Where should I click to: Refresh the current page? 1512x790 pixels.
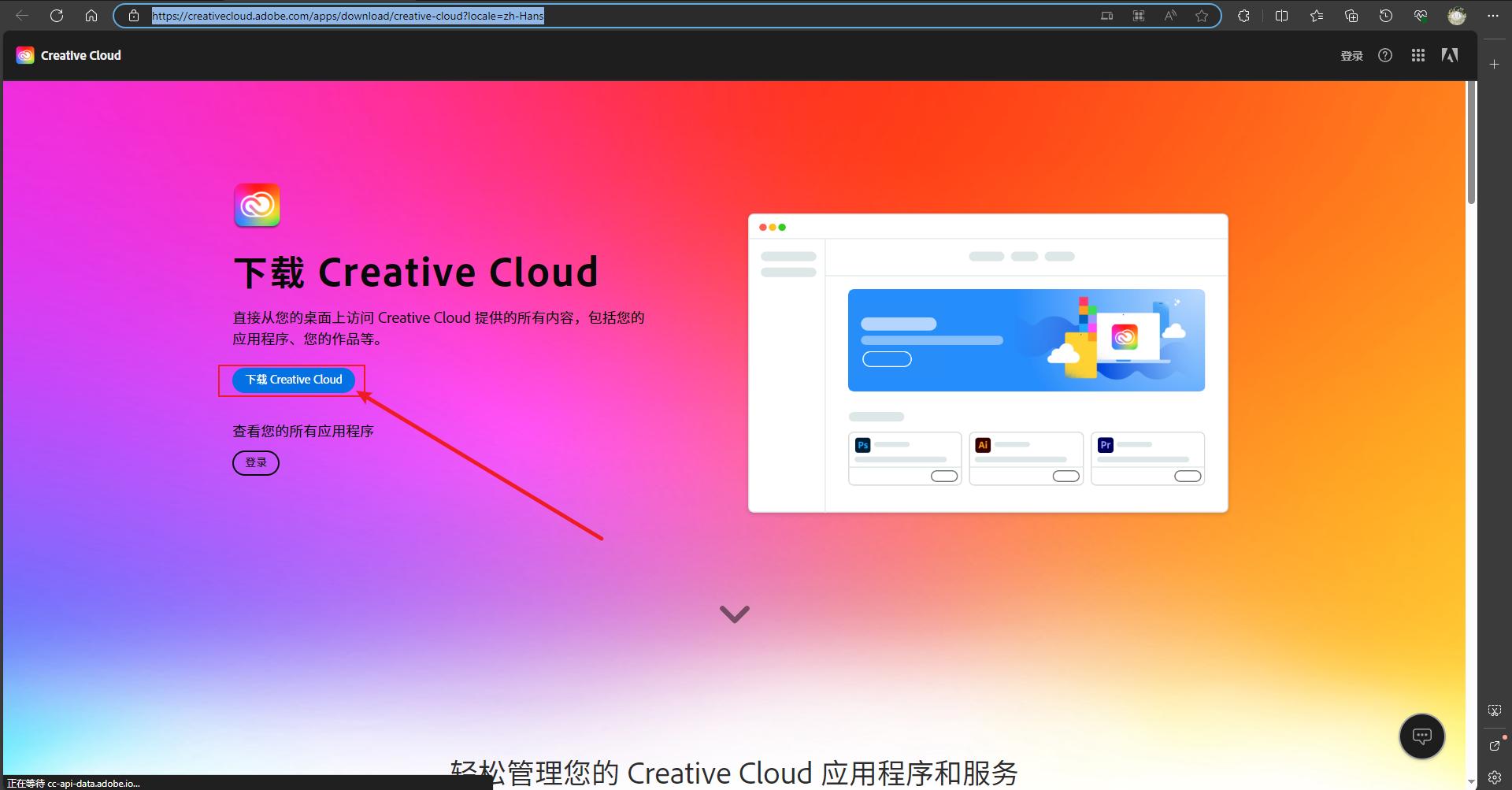coord(57,16)
